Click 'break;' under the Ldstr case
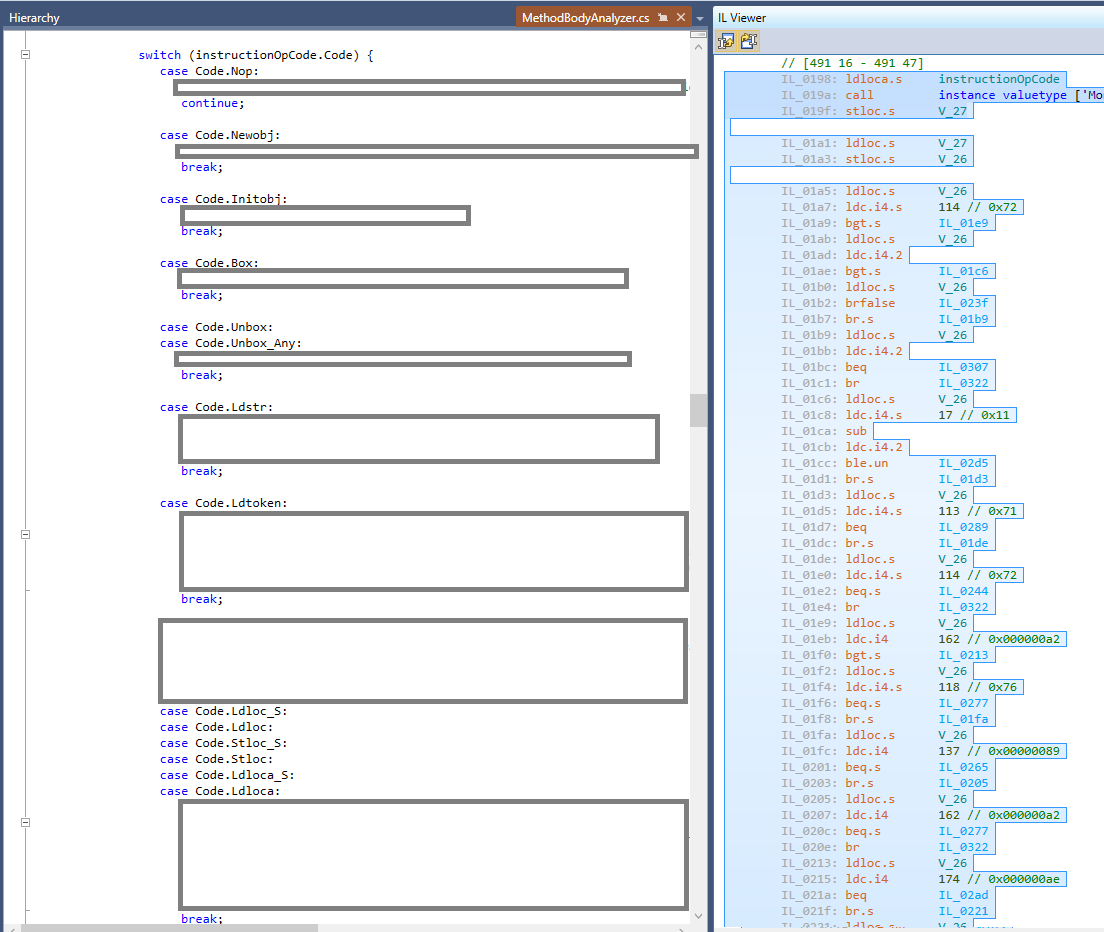Screen dimensions: 1104x932 [202, 472]
